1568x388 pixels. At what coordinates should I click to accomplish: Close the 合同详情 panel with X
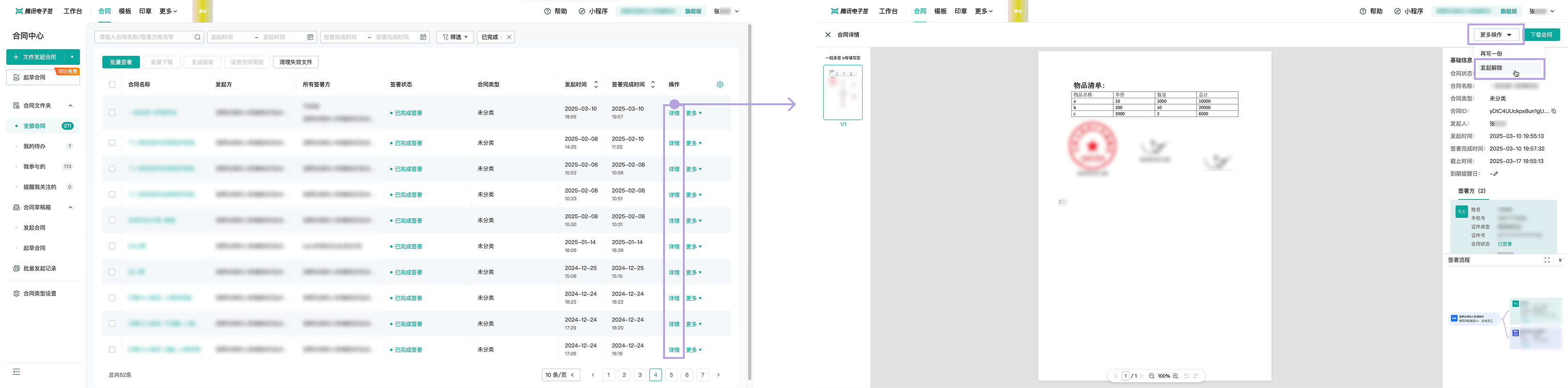[x=828, y=35]
